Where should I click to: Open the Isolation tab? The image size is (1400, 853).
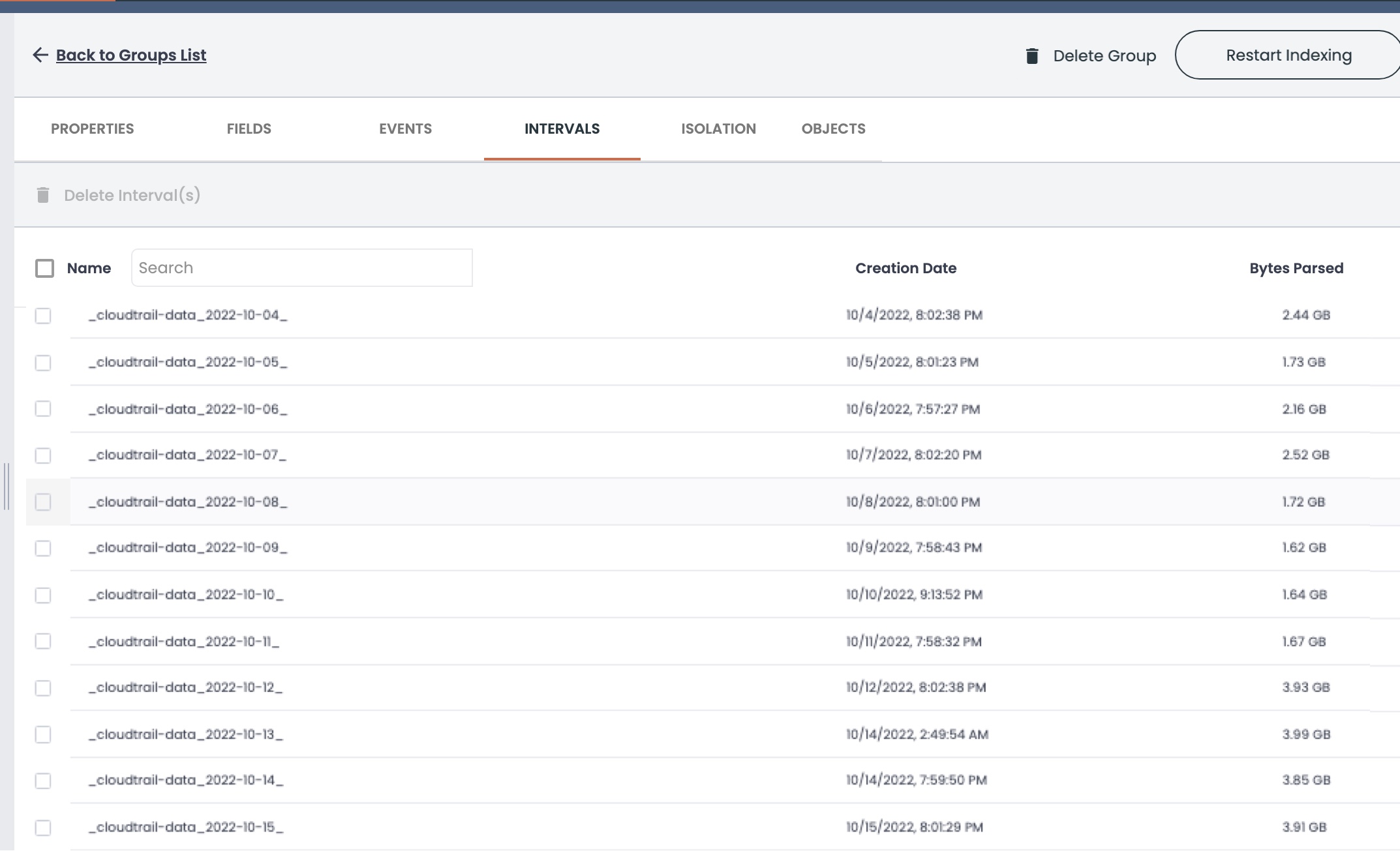(718, 129)
